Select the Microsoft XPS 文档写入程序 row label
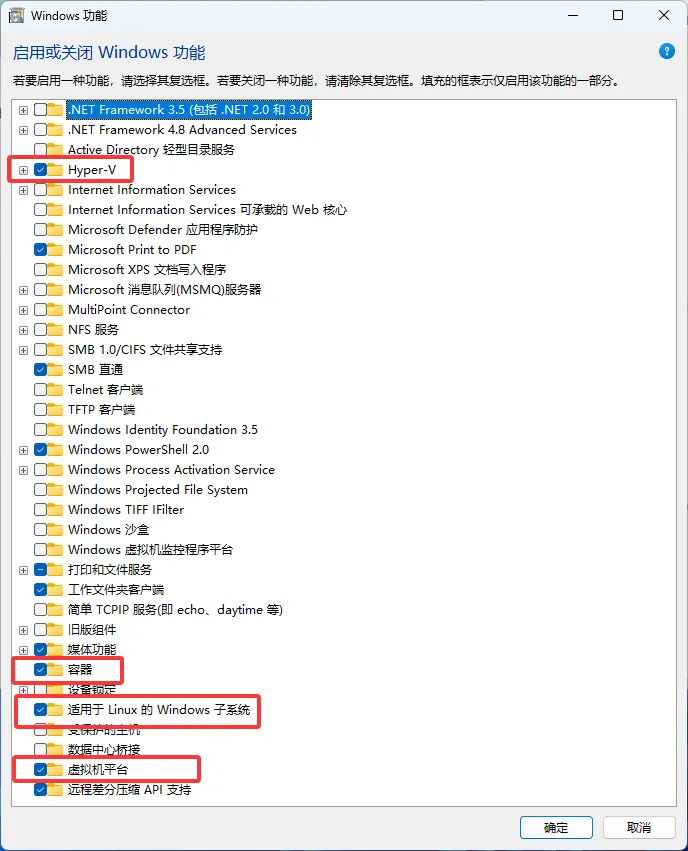The image size is (688, 851). tap(147, 269)
